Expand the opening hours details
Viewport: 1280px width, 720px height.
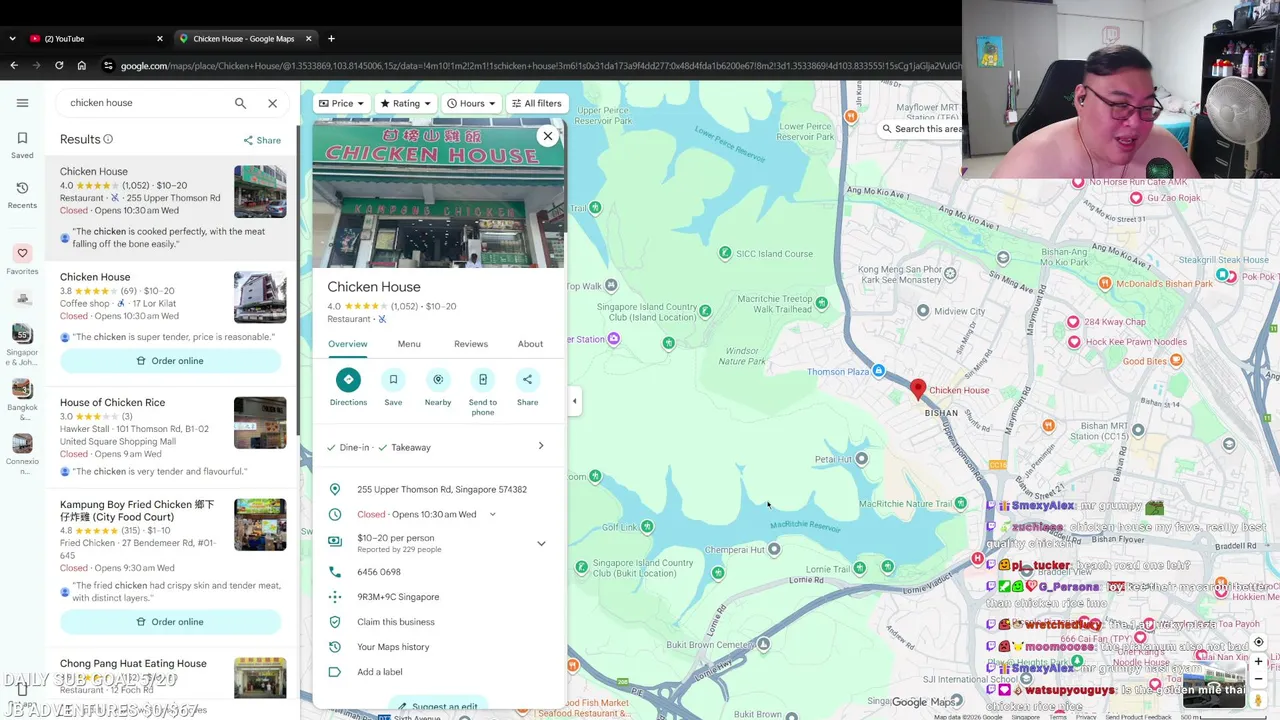[492, 514]
